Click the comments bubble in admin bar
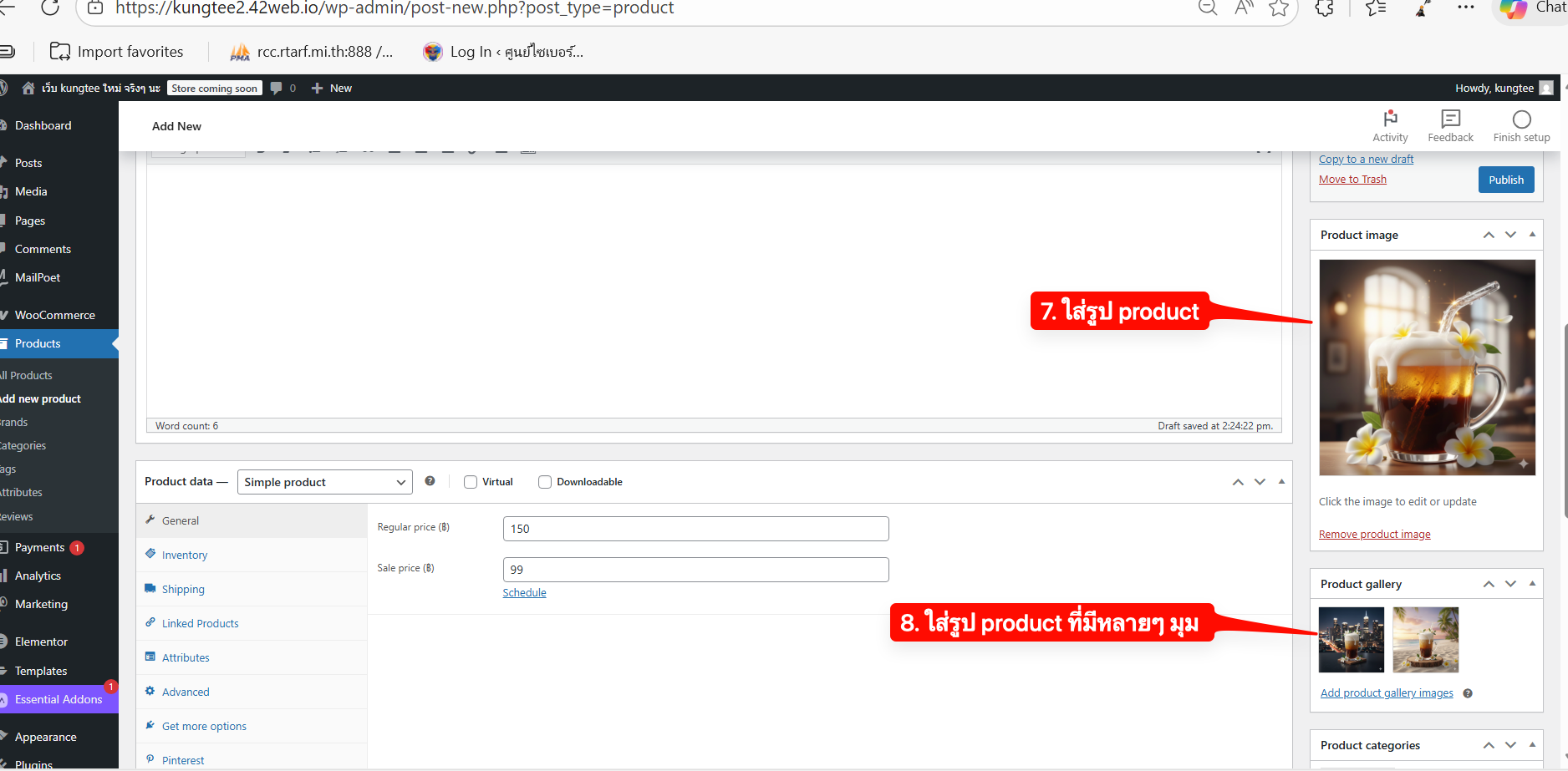1568x771 pixels. [x=277, y=89]
